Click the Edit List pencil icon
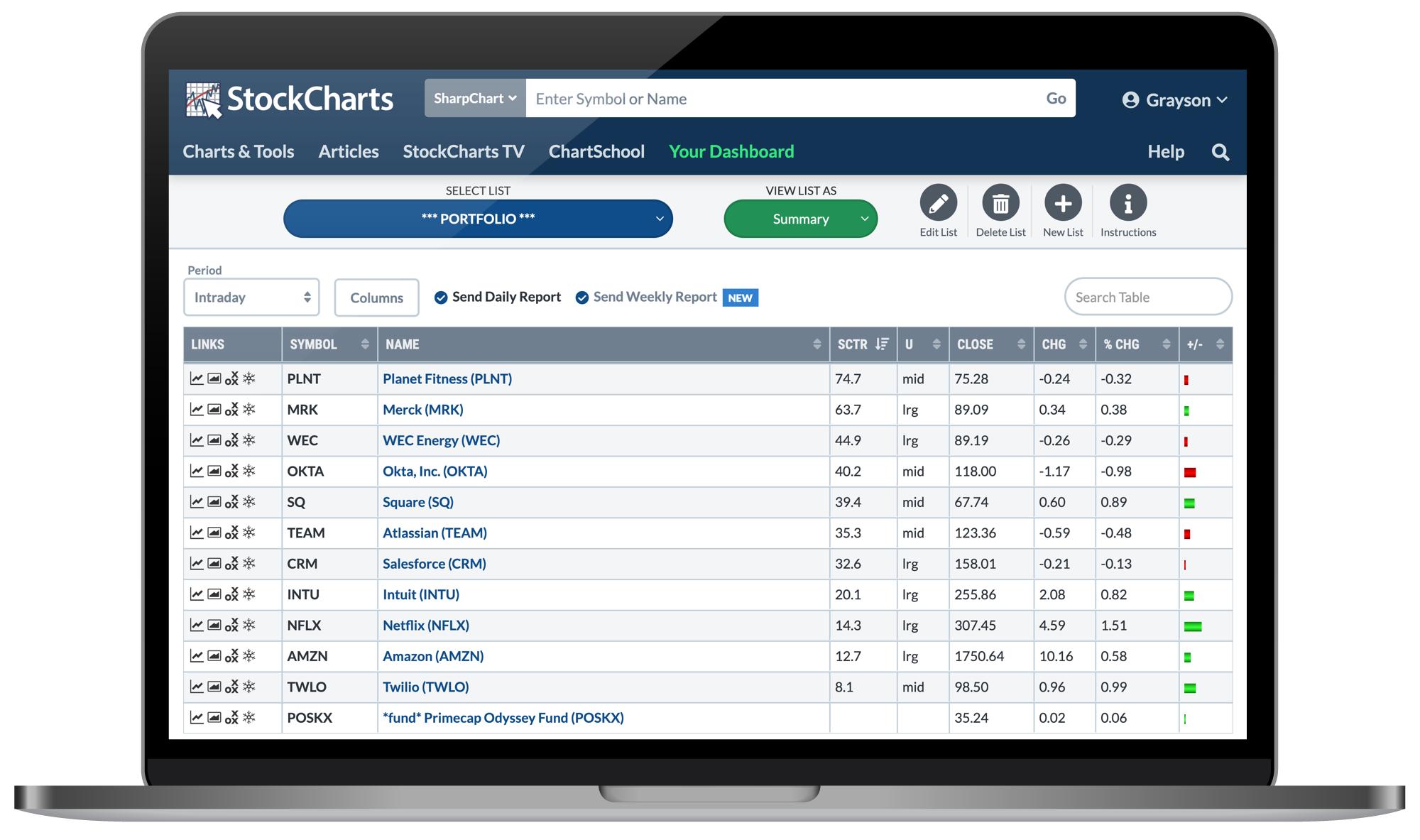 click(x=938, y=203)
